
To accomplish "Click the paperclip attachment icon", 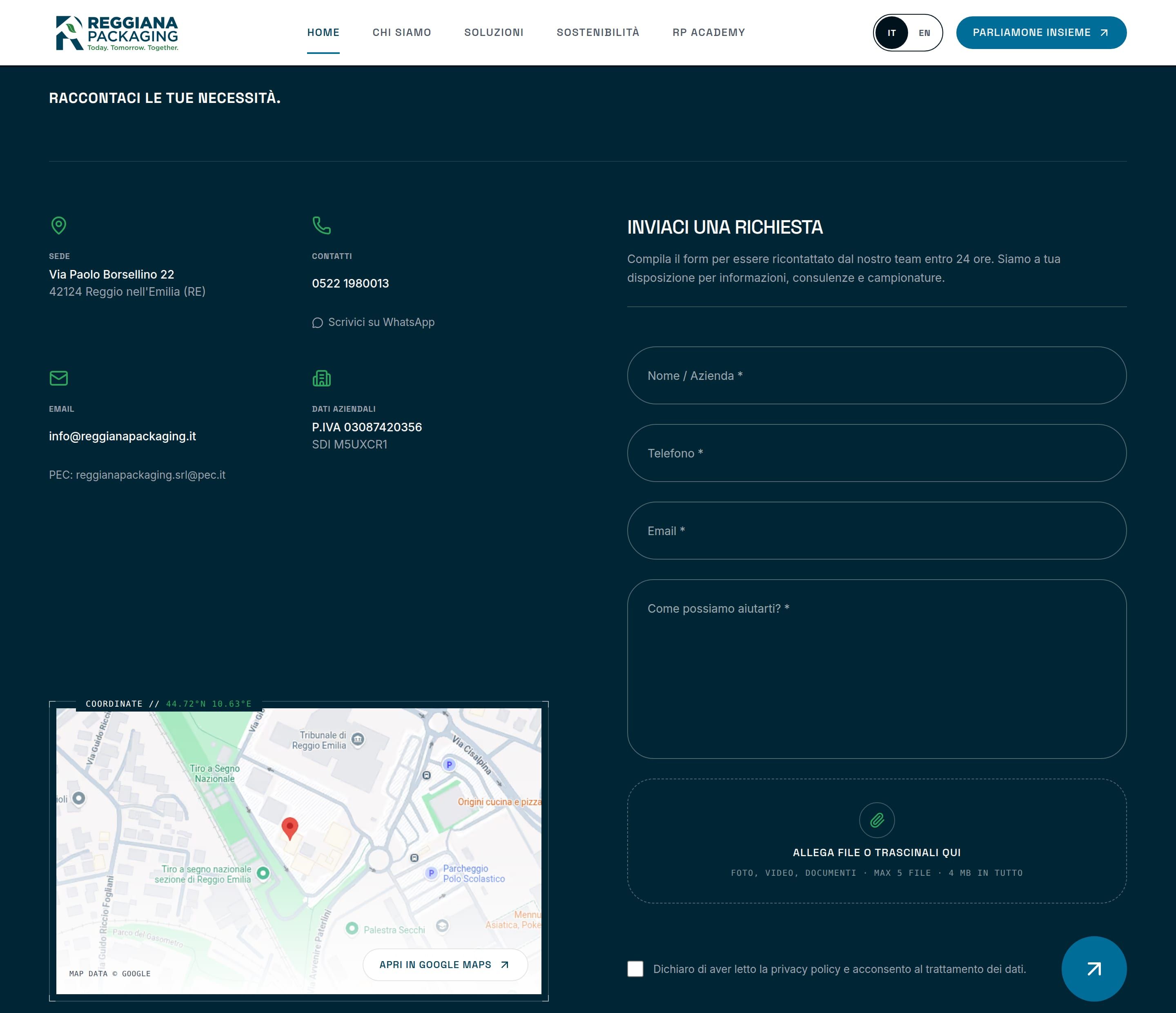I will click(x=876, y=820).
